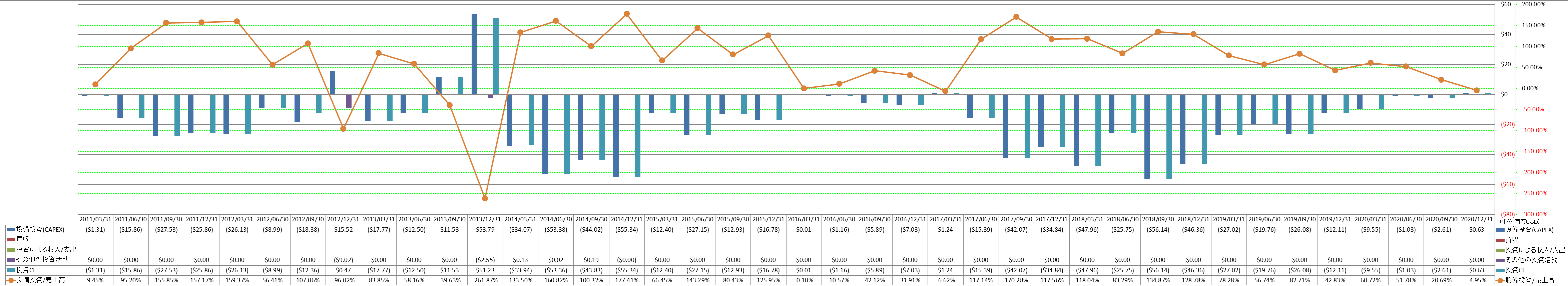The width and height of the screenshot is (1568, 286).
Task: Select the 2012/12/31 date column header
Action: click(343, 220)
